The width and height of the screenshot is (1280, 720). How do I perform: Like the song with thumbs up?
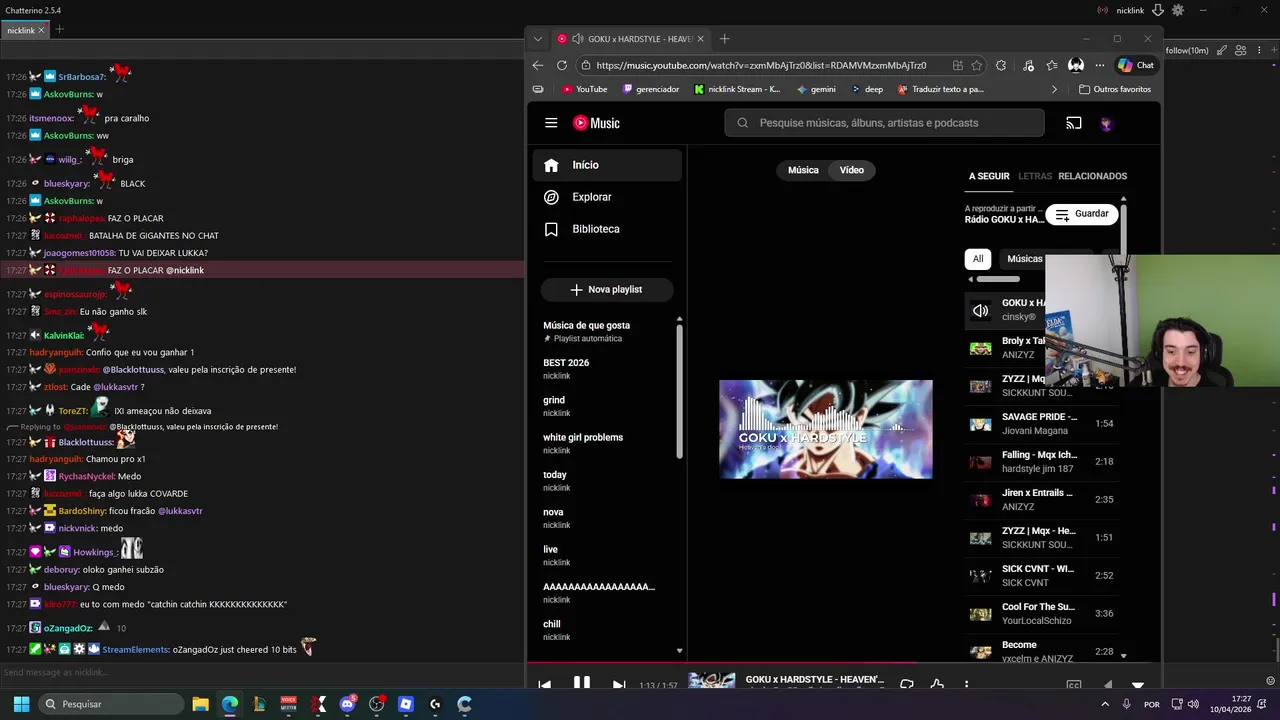(x=936, y=685)
